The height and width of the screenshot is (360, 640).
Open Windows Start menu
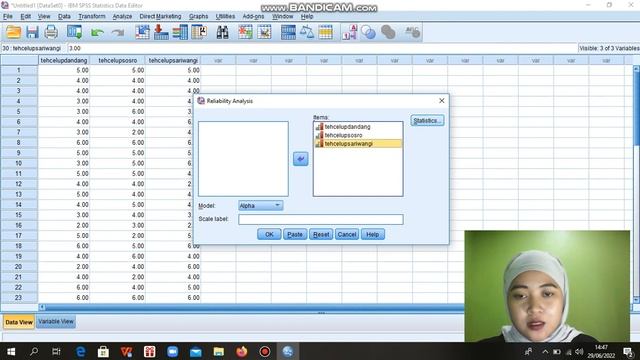pos(11,351)
